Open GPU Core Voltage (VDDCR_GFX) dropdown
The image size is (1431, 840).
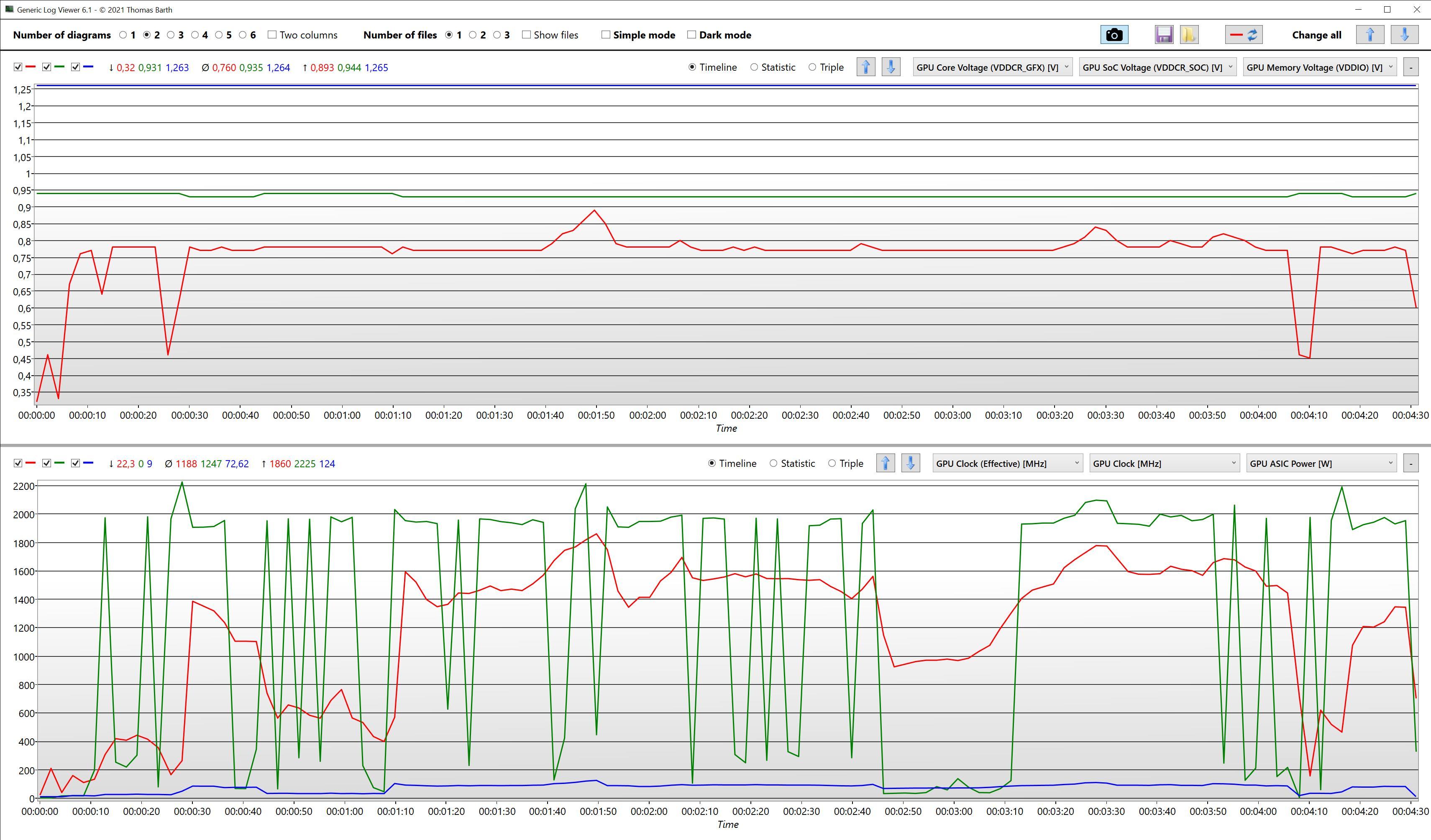[x=993, y=67]
